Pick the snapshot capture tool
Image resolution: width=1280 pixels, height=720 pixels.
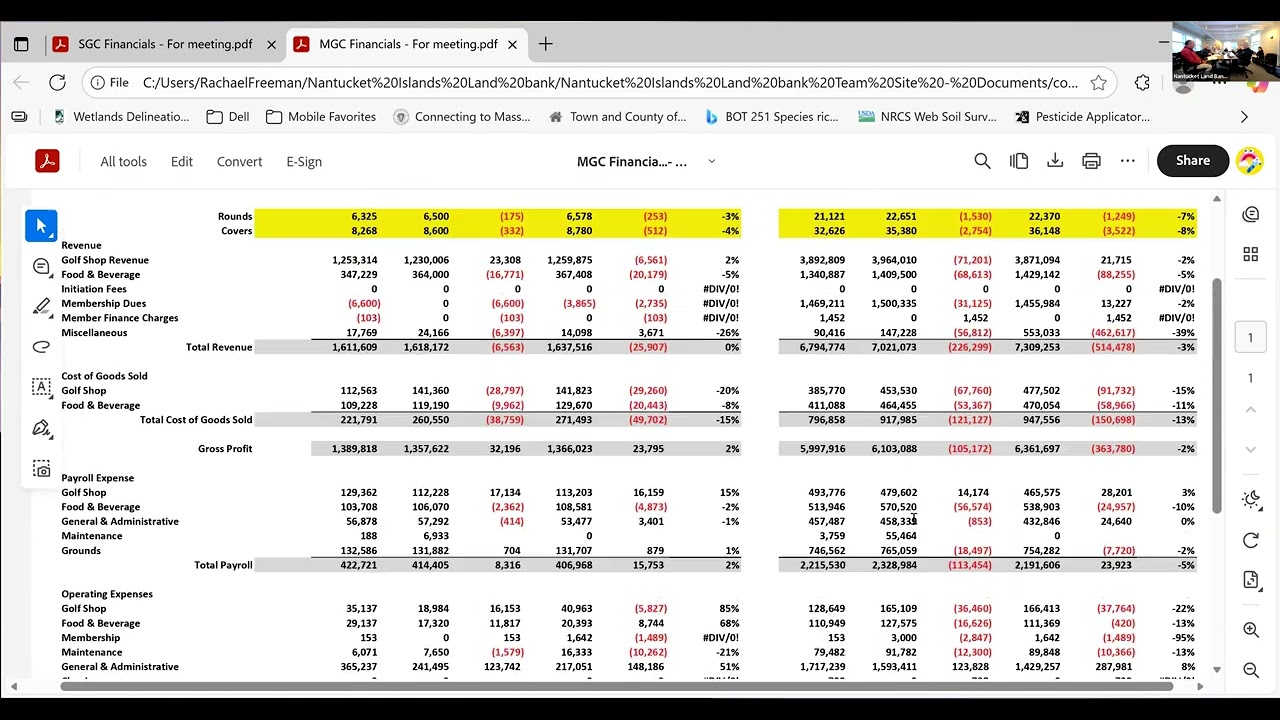pos(41,469)
